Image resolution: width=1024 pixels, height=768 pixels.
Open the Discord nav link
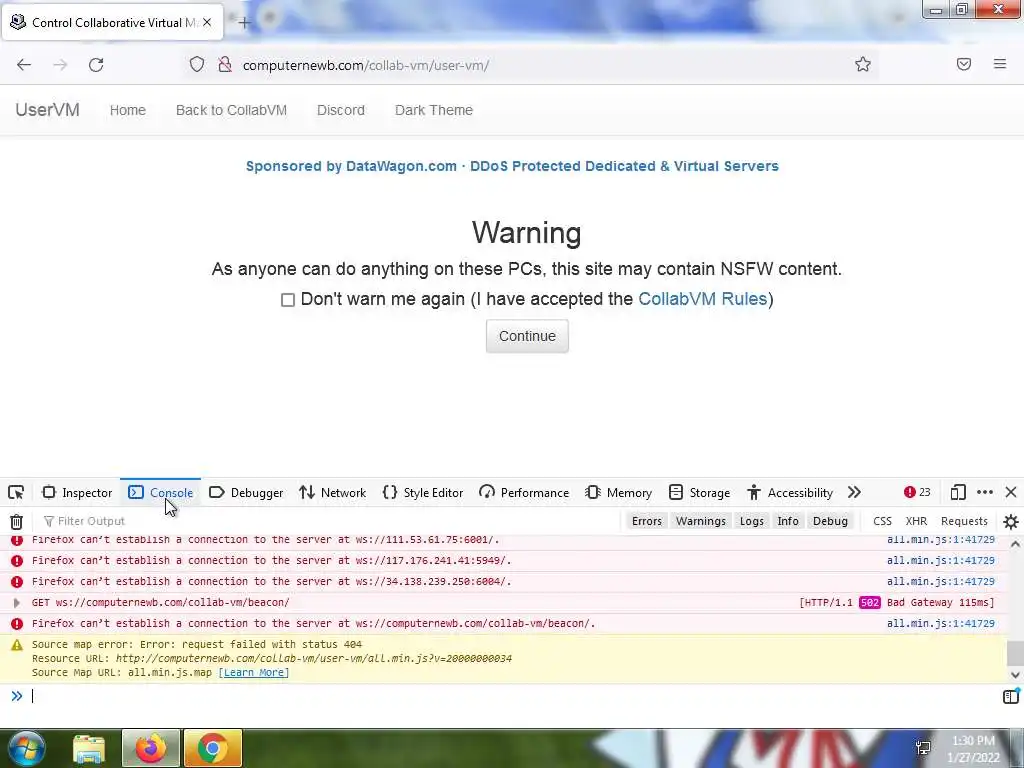[340, 110]
